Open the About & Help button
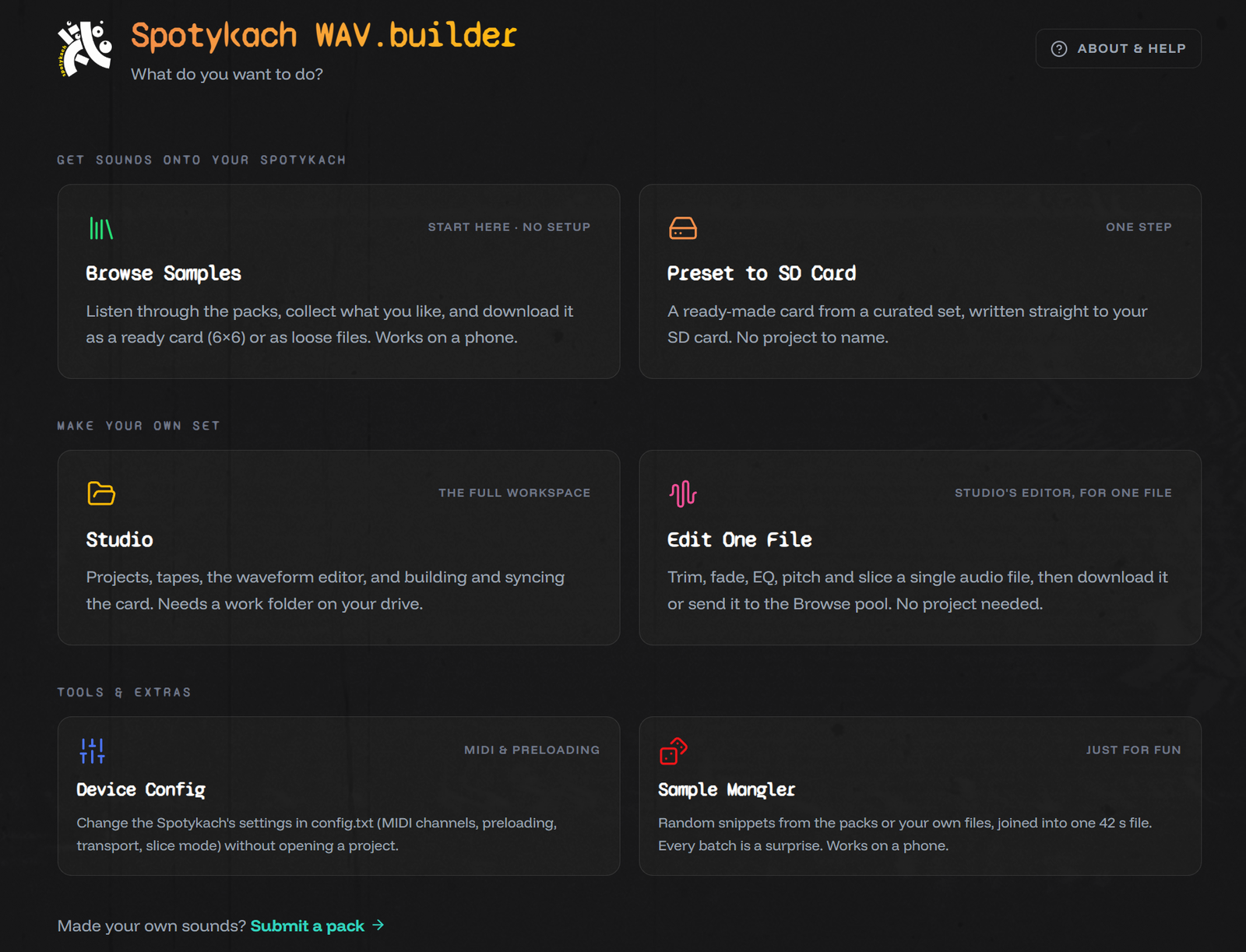The width and height of the screenshot is (1246, 952). (1118, 48)
